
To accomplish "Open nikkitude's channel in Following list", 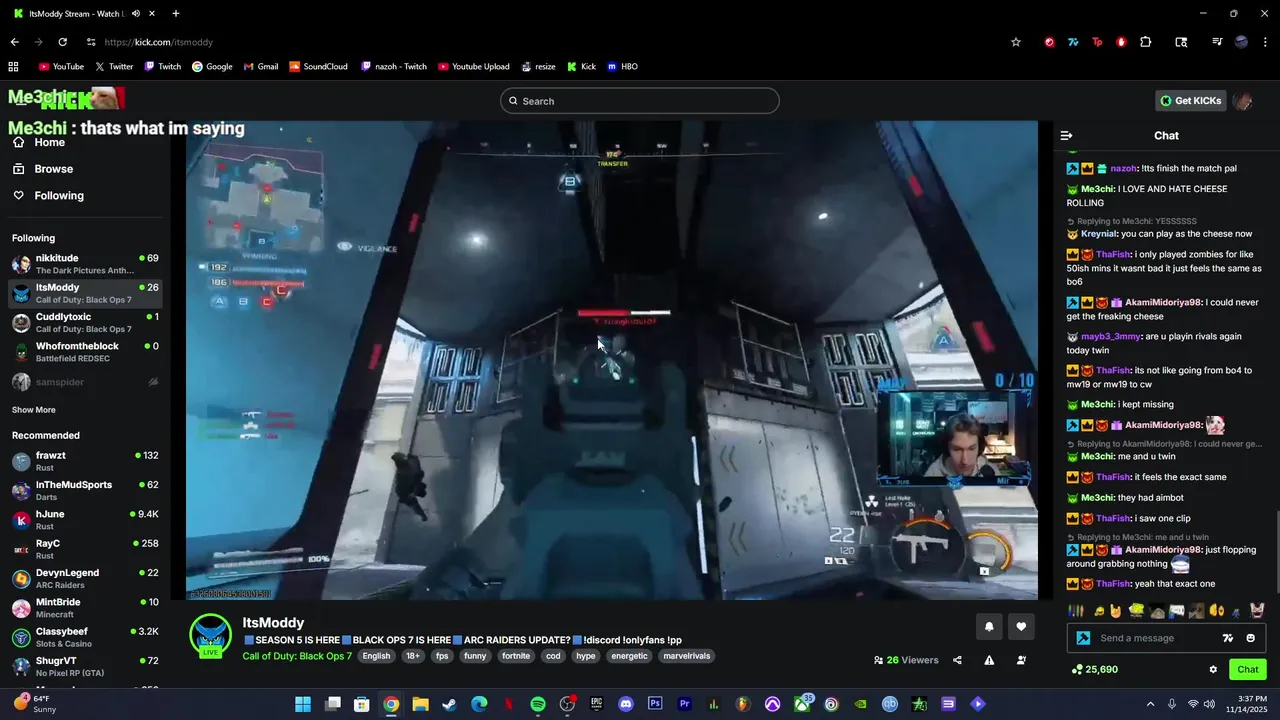I will 85,264.
